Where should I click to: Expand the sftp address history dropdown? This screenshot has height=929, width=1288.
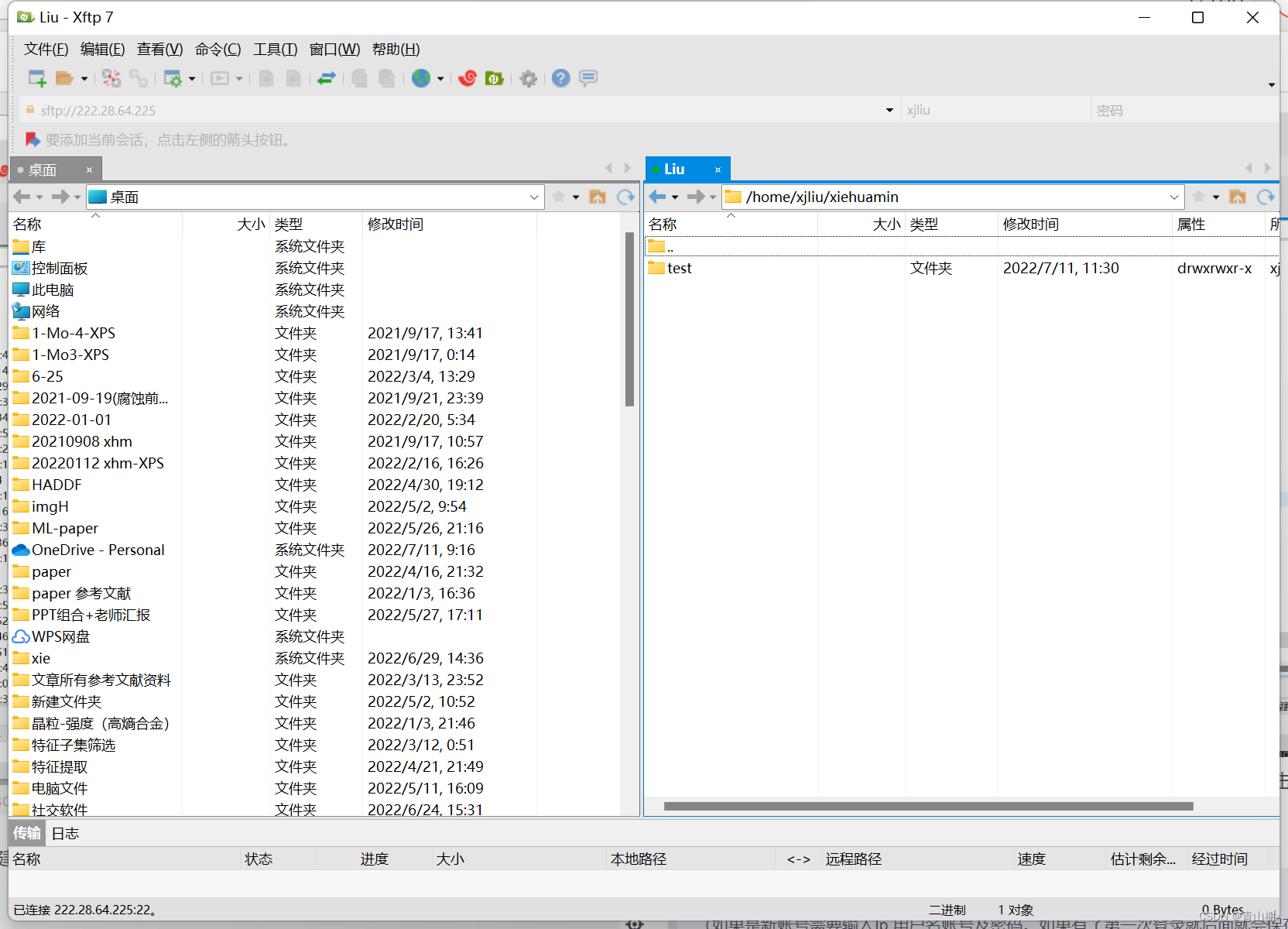[889, 110]
